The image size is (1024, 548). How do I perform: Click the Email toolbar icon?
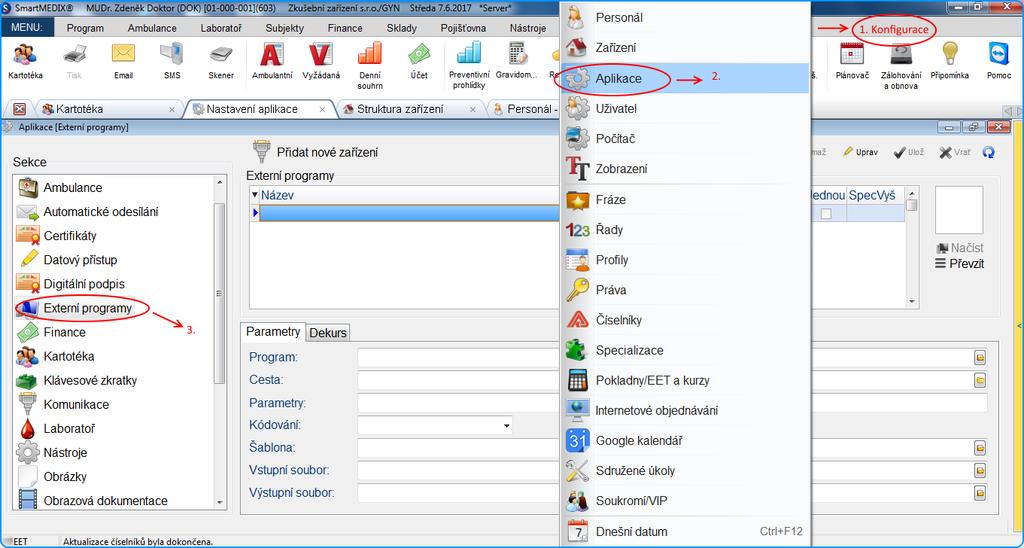click(x=123, y=61)
